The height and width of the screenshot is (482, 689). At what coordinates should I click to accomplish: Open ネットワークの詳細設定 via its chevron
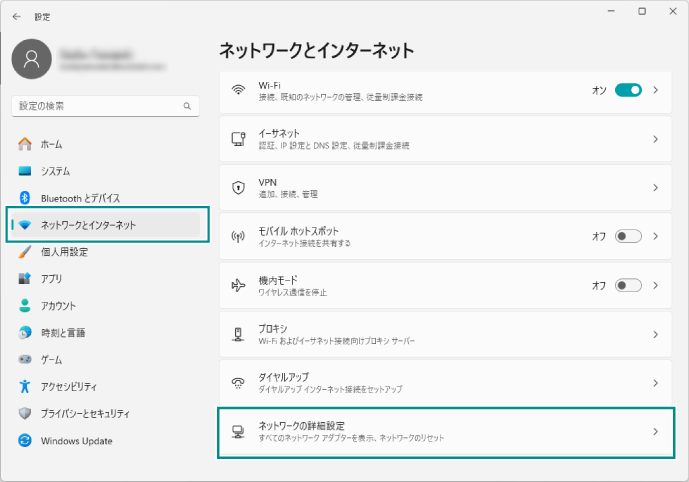[x=656, y=432]
